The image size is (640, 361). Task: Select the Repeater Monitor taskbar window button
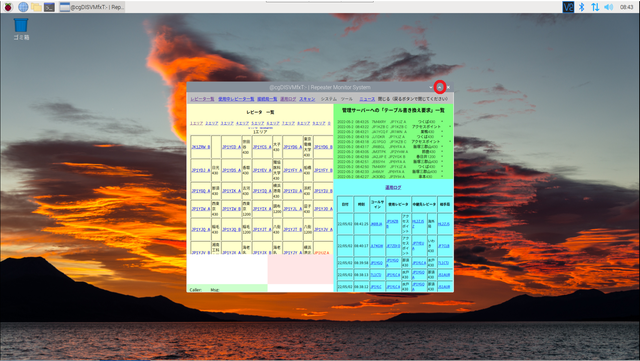[92, 7]
